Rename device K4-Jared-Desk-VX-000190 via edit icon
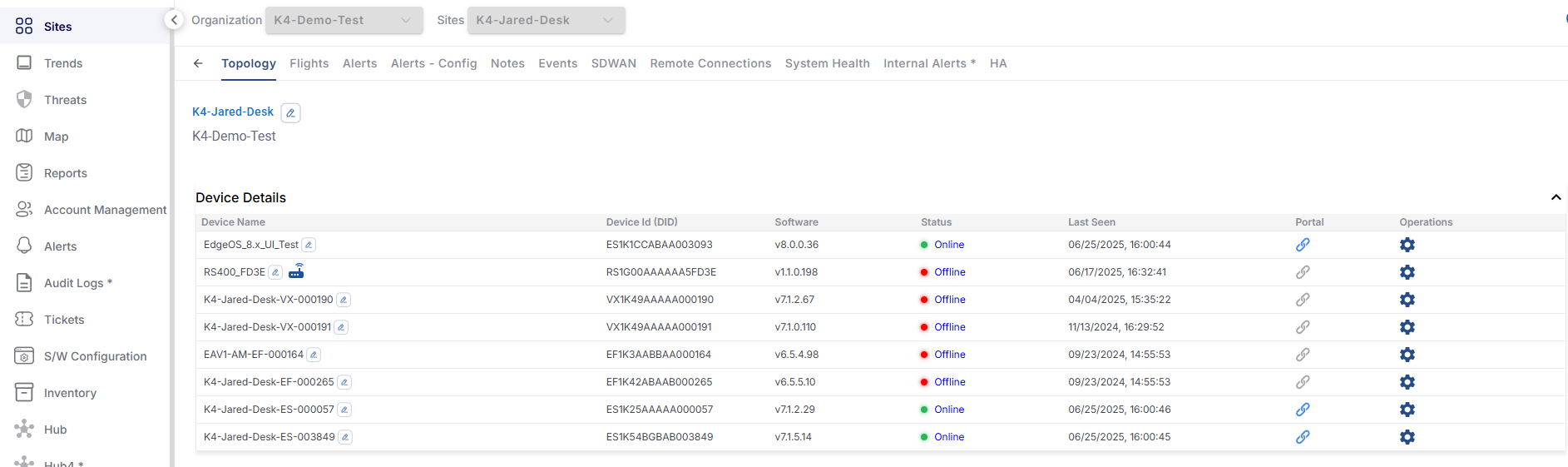Image resolution: width=1568 pixels, height=467 pixels. click(344, 300)
